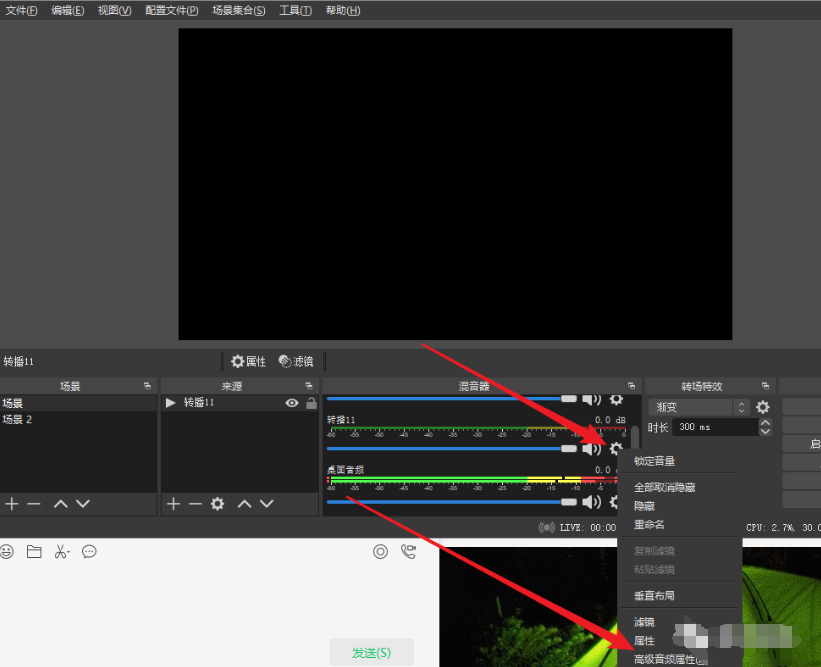Open the emoji picker in the chat toolbar
Screen dimensions: 821x667
click(x=7, y=551)
